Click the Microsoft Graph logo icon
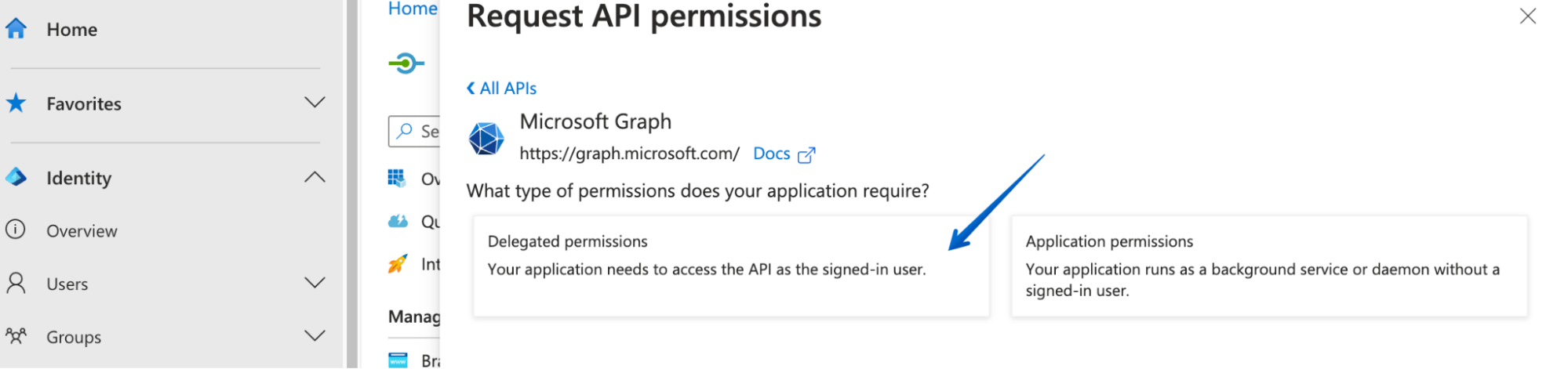This screenshot has width=1568, height=369. point(486,139)
